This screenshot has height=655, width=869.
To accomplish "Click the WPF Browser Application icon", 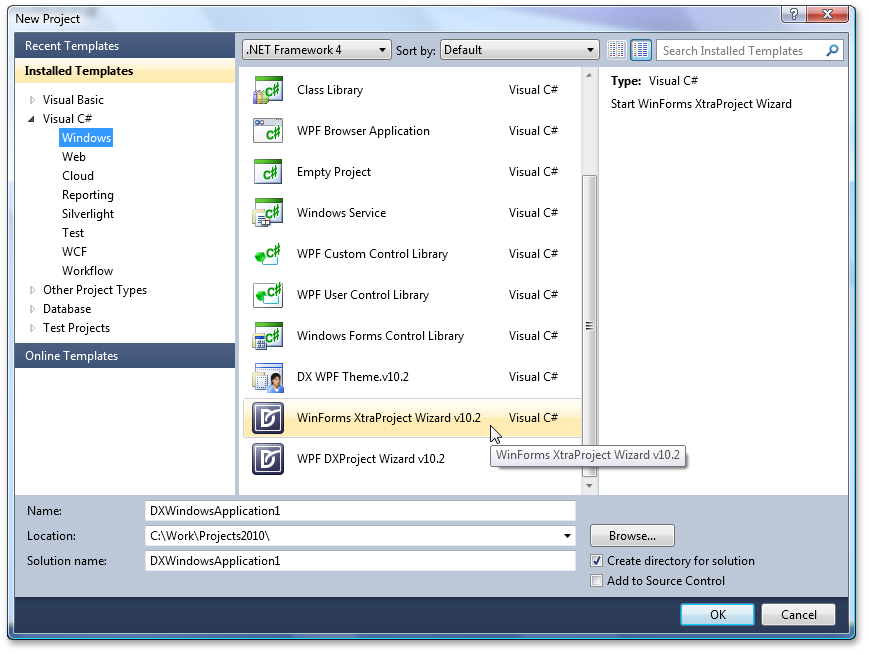I will [x=268, y=131].
